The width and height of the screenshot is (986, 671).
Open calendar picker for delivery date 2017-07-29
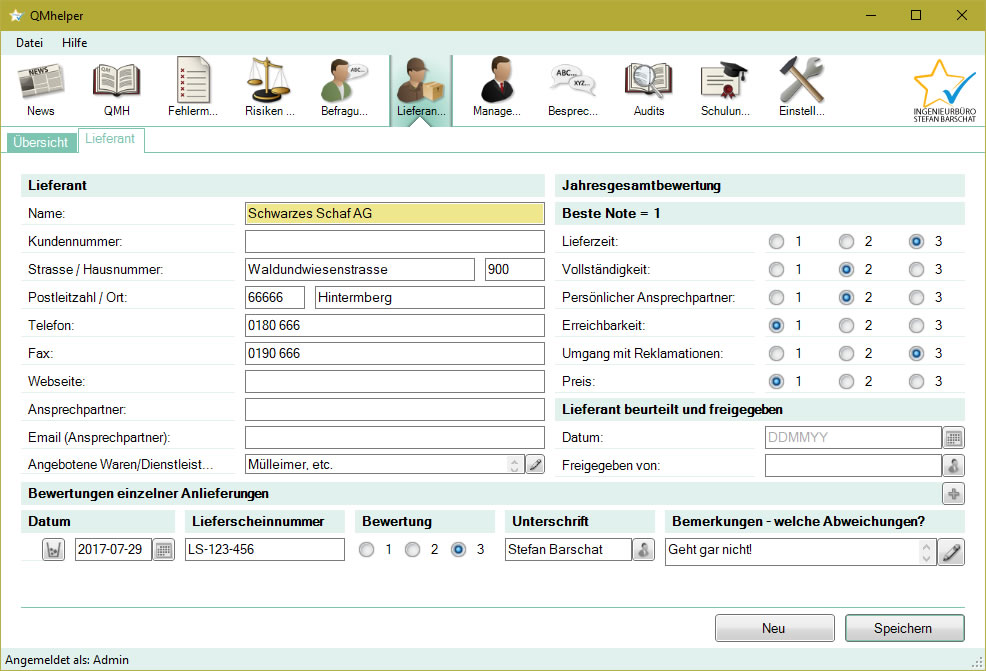(x=163, y=550)
